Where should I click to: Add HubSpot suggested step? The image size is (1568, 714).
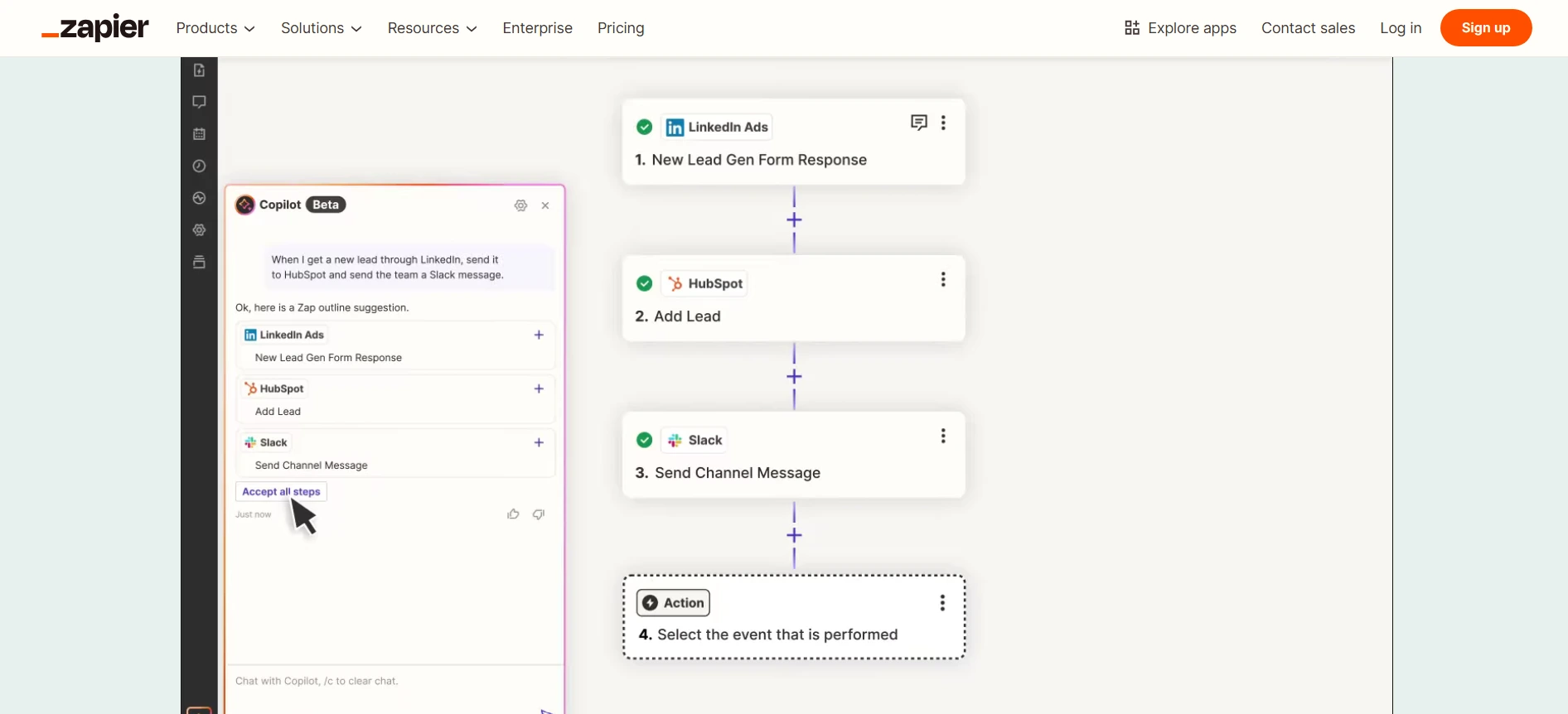coord(539,388)
